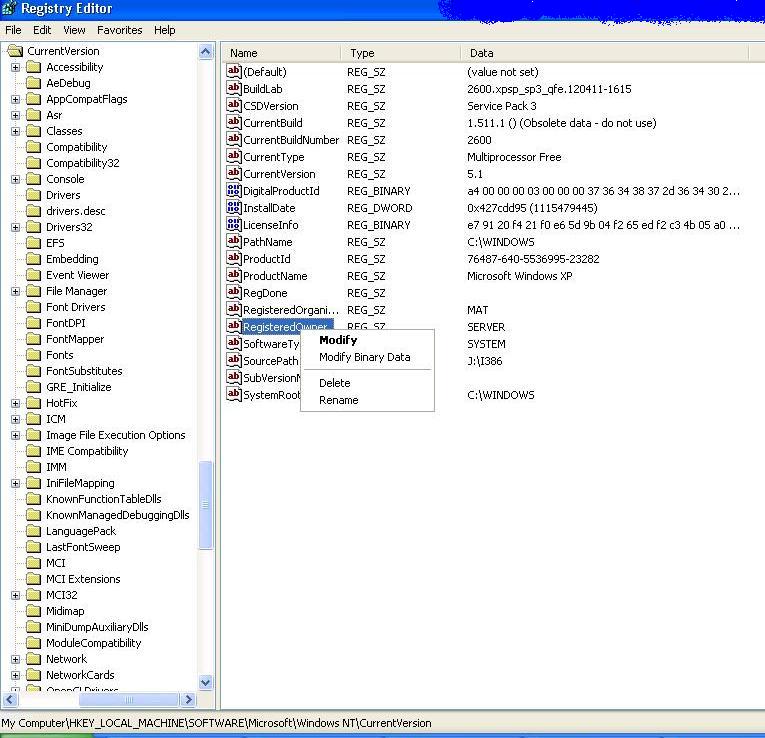Viewport: 765px width, 738px height.
Task: Open the View menu
Action: point(74,30)
